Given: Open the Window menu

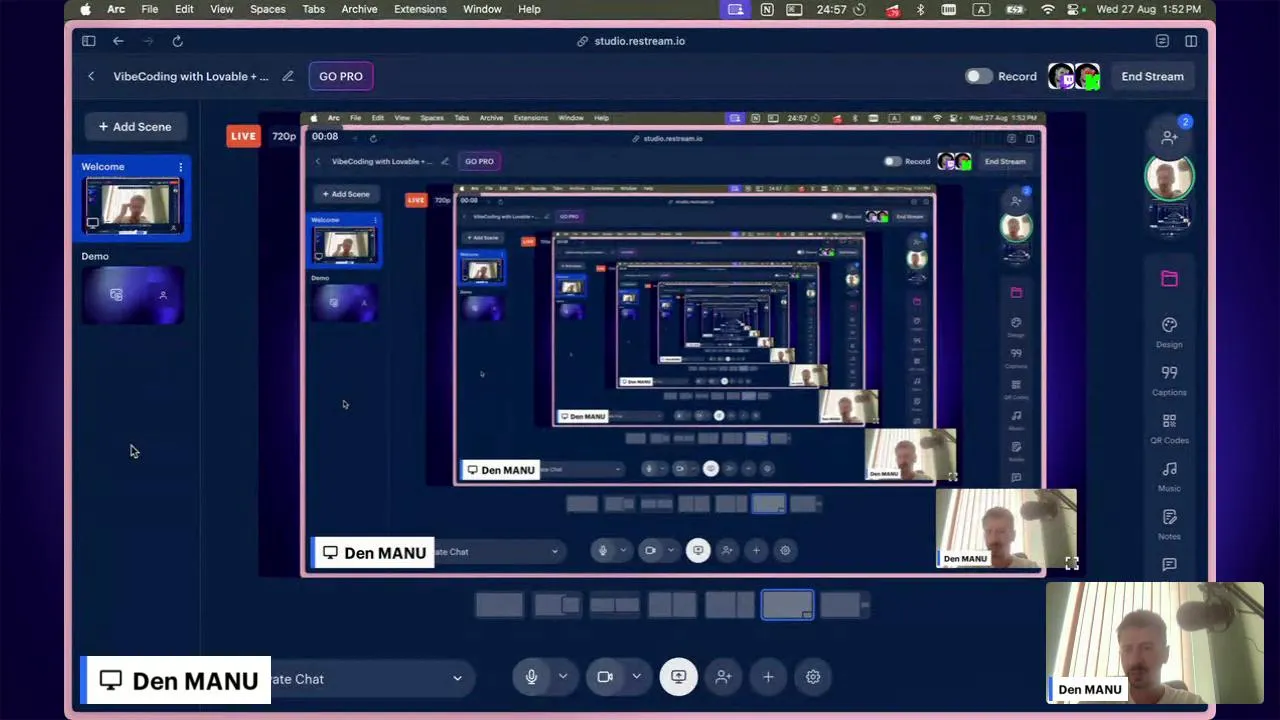Looking at the screenshot, I should click(x=482, y=9).
